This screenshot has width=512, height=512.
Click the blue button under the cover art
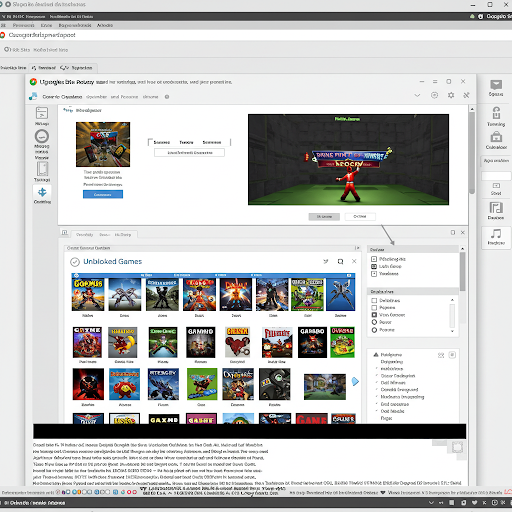tap(103, 194)
